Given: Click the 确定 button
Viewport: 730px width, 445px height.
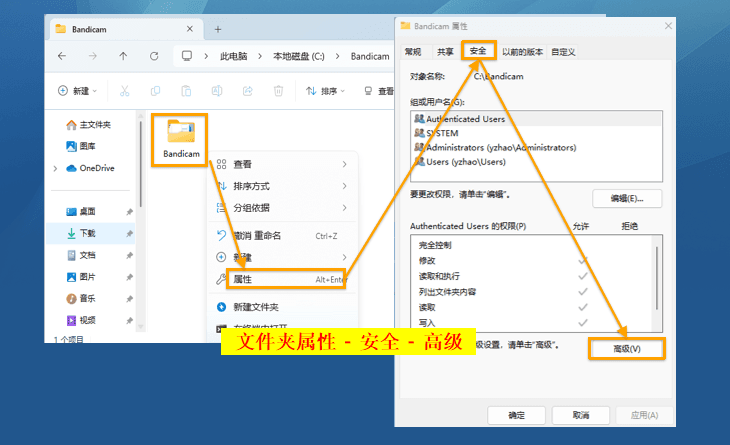Looking at the screenshot, I should [x=516, y=415].
